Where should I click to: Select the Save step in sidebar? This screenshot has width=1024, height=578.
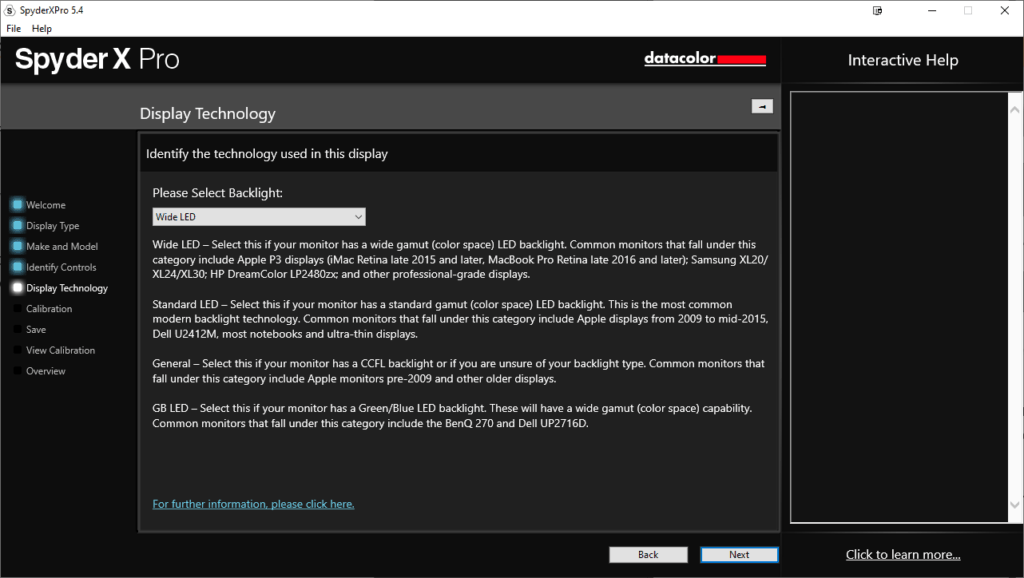tap(36, 330)
